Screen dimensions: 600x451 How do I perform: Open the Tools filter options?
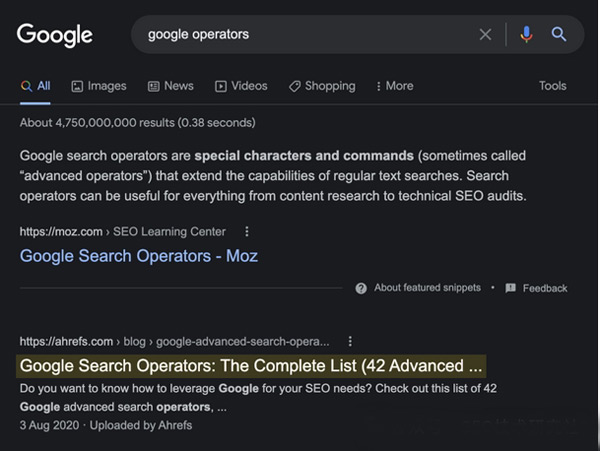pyautogui.click(x=552, y=86)
